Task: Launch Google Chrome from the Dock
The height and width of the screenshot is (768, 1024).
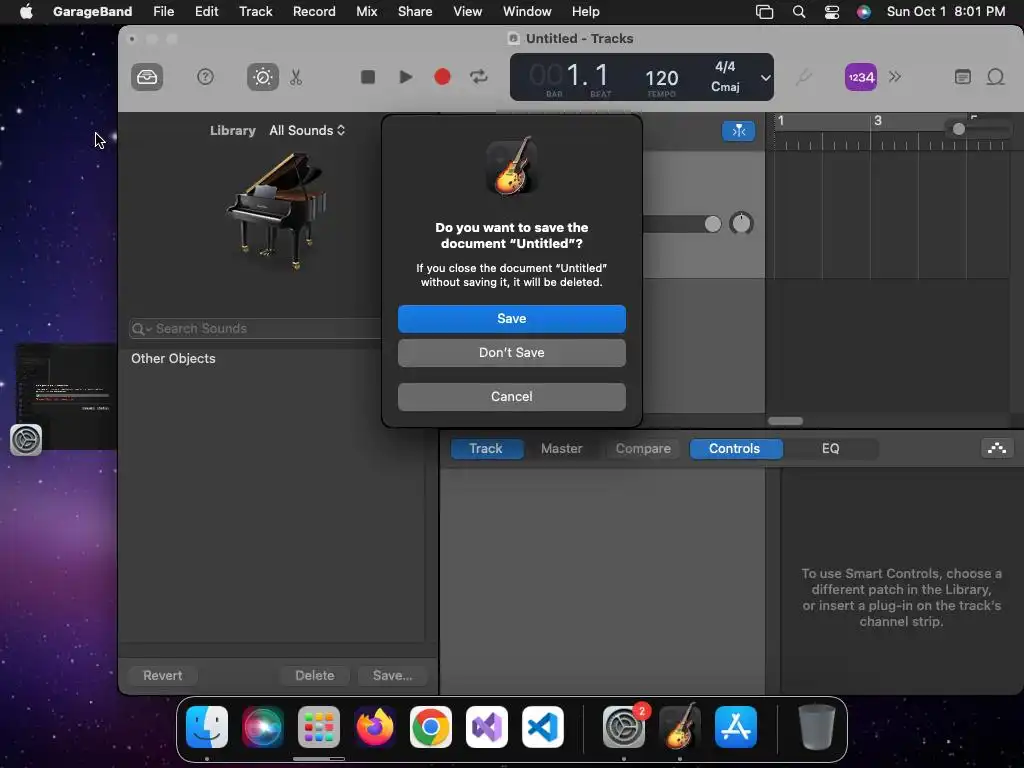Action: (430, 727)
